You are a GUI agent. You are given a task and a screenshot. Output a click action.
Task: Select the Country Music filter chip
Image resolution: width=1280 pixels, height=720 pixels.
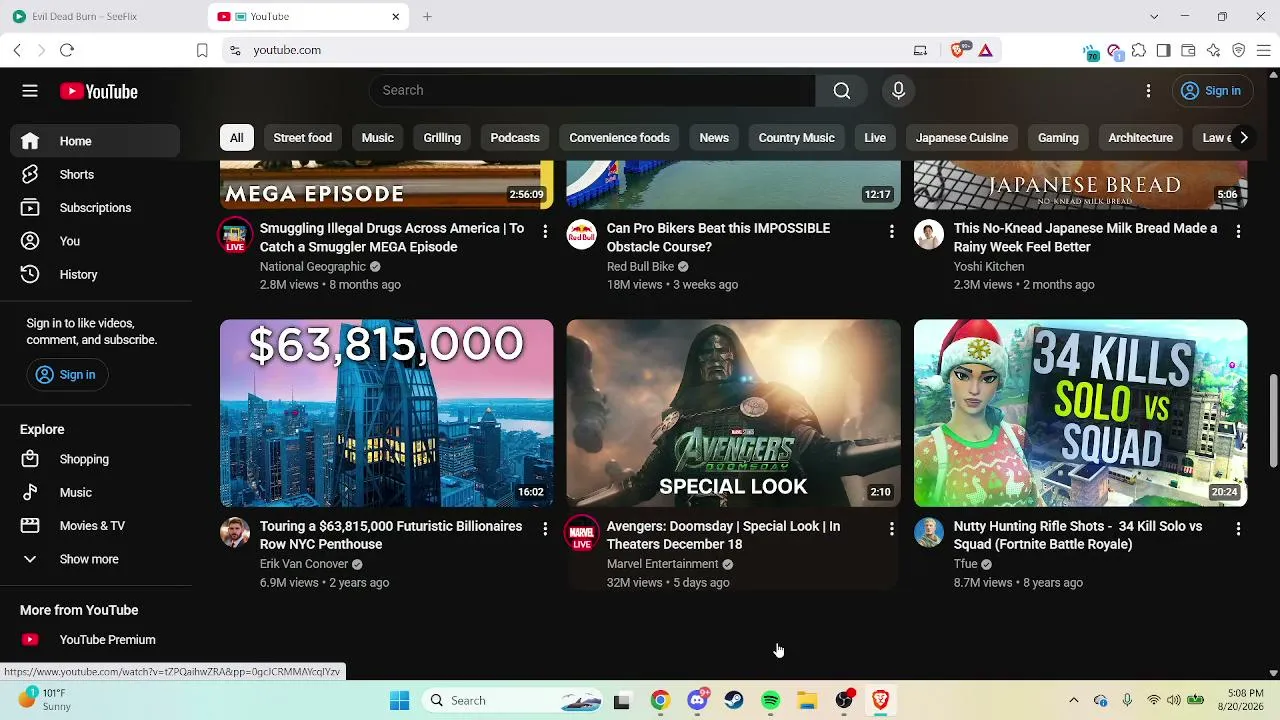click(796, 138)
